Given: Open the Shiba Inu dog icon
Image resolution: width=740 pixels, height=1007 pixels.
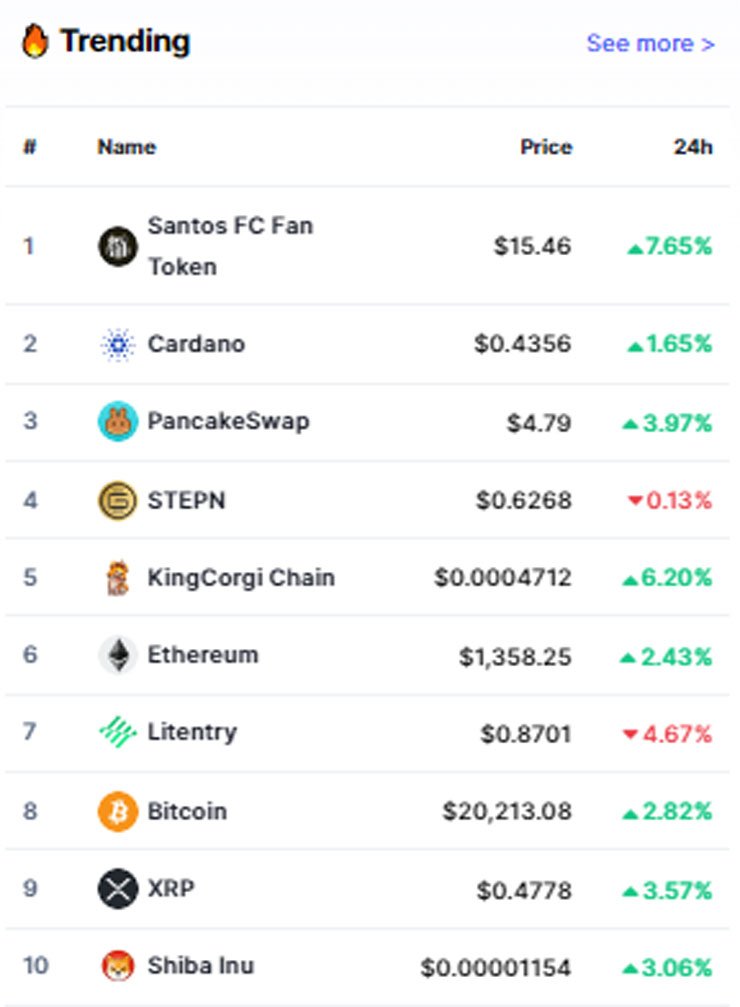Looking at the screenshot, I should 118,966.
